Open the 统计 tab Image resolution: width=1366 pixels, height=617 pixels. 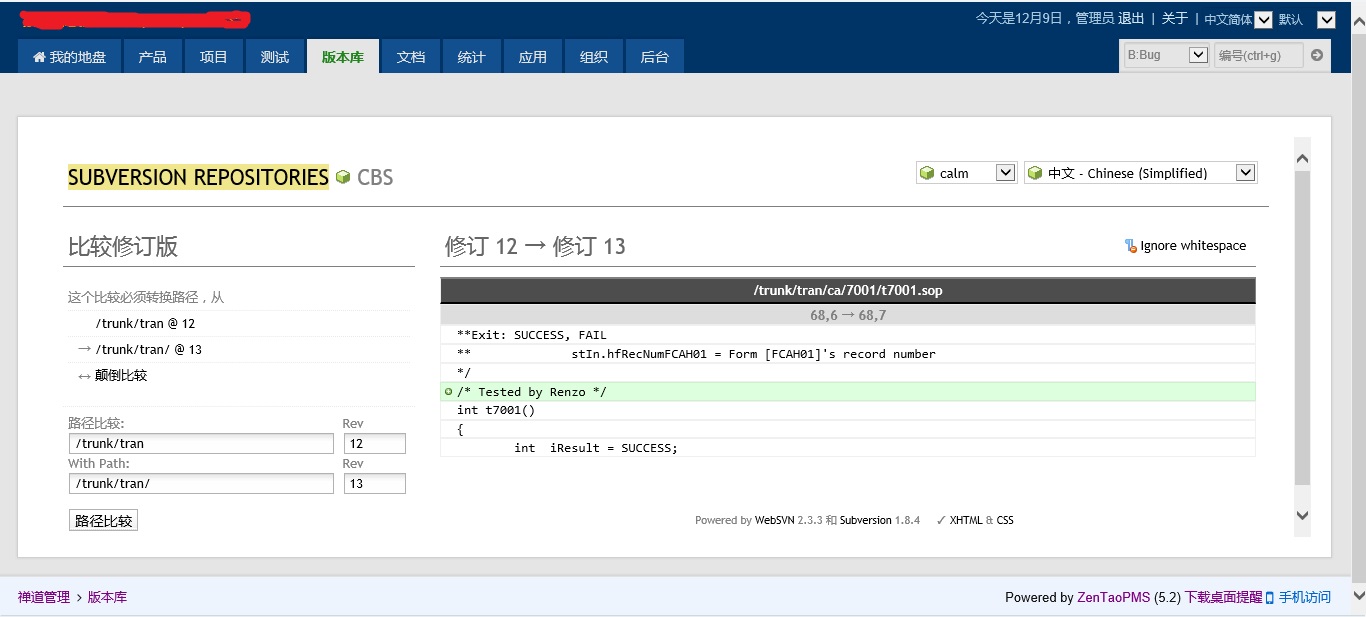point(472,57)
